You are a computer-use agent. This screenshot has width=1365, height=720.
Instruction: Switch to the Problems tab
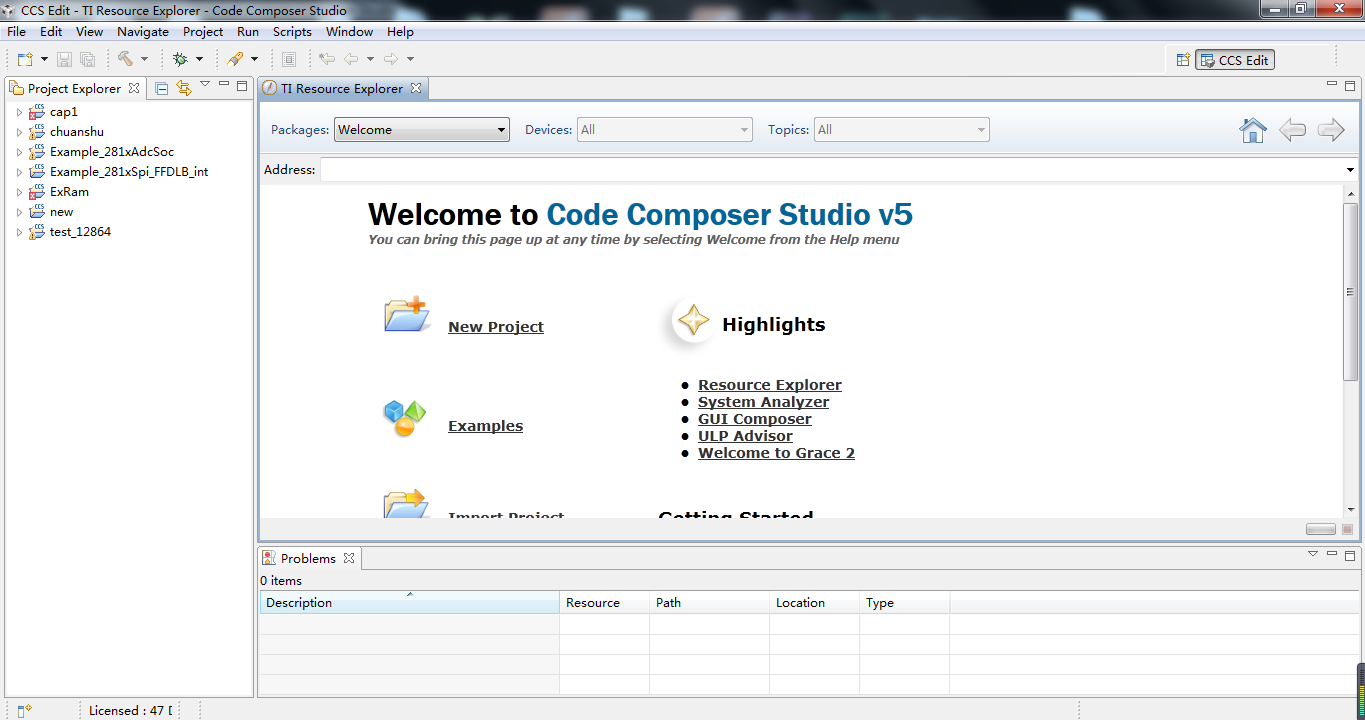[x=307, y=558]
